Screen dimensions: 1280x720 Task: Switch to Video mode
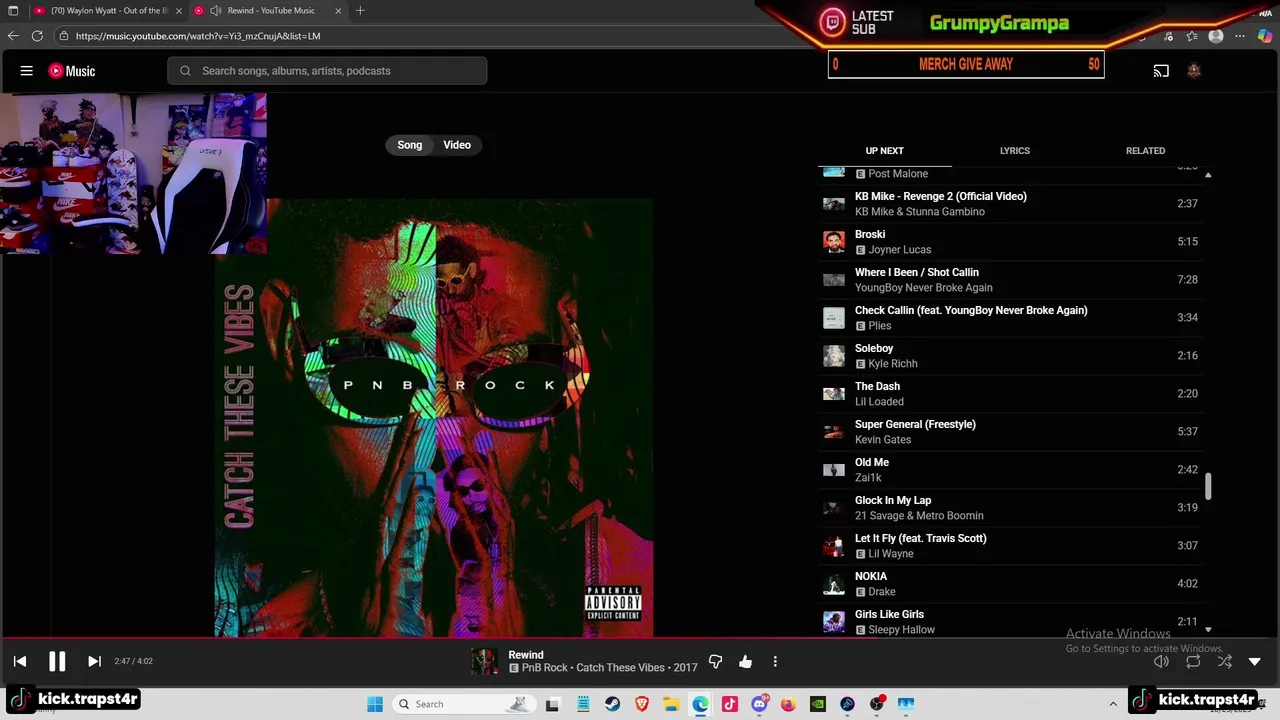coord(457,145)
